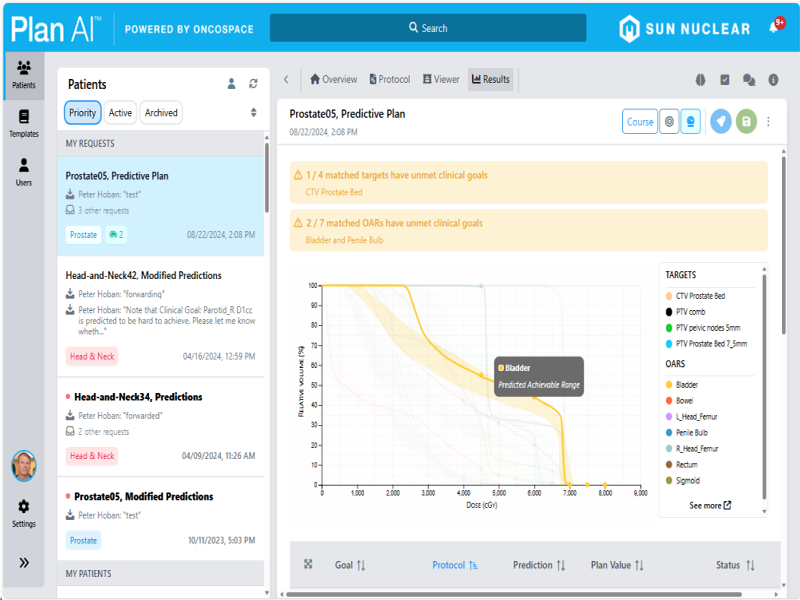Viewport: 800px width, 600px height.
Task: Toggle L_Head_Femur legend entry
Action: [691, 417]
